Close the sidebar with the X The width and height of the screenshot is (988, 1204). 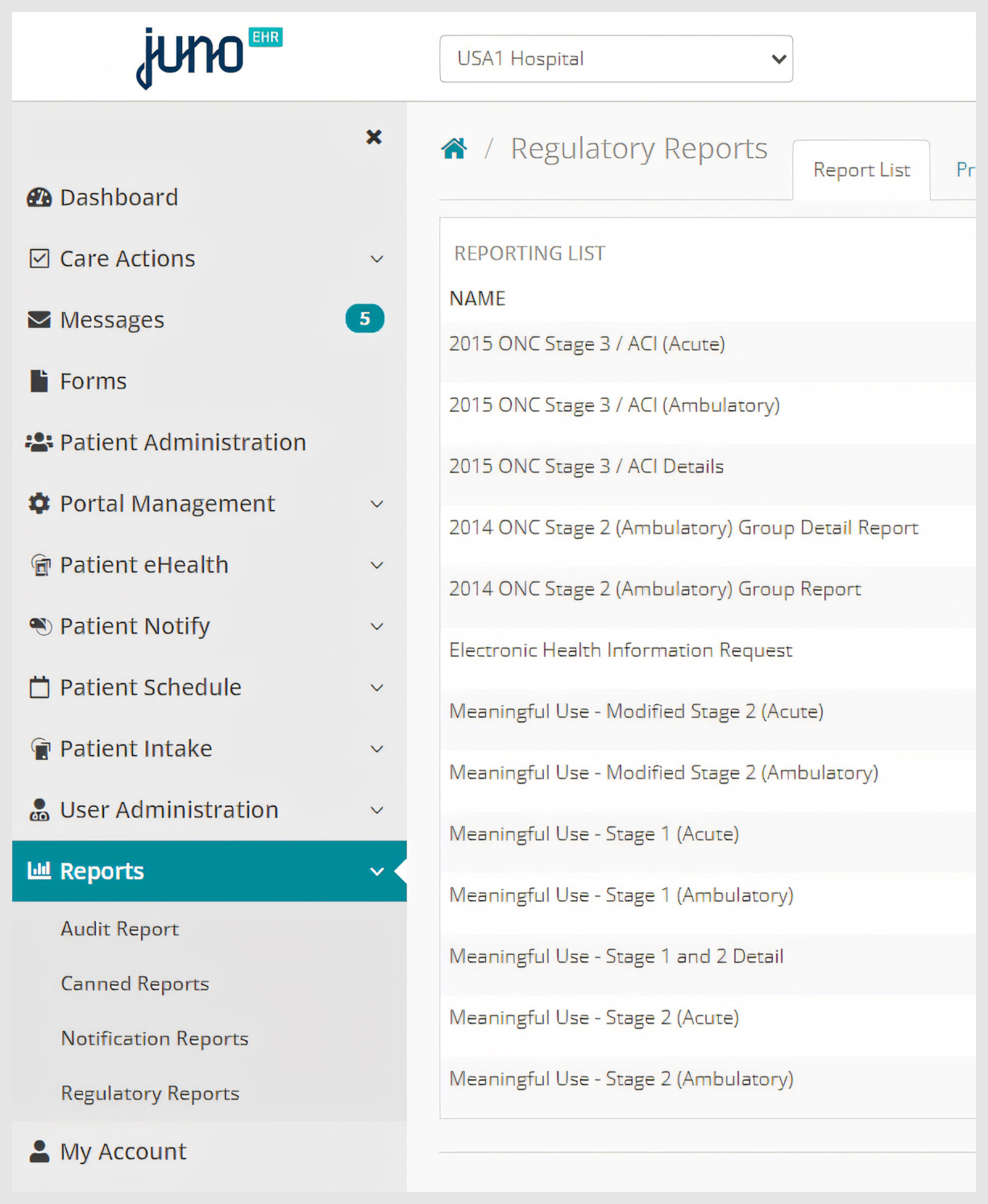tap(373, 137)
